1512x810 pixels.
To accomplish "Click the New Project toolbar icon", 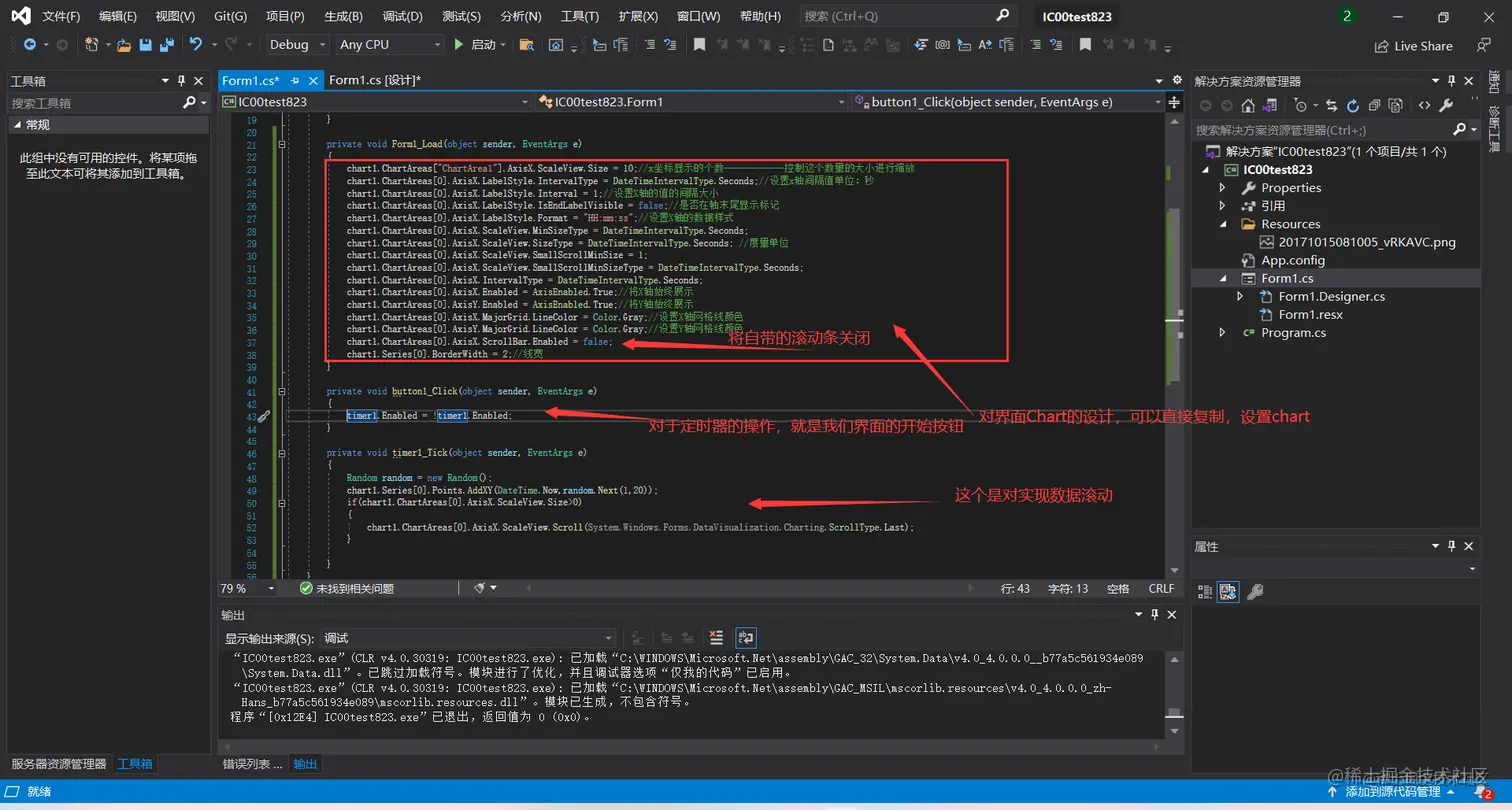I will (92, 45).
